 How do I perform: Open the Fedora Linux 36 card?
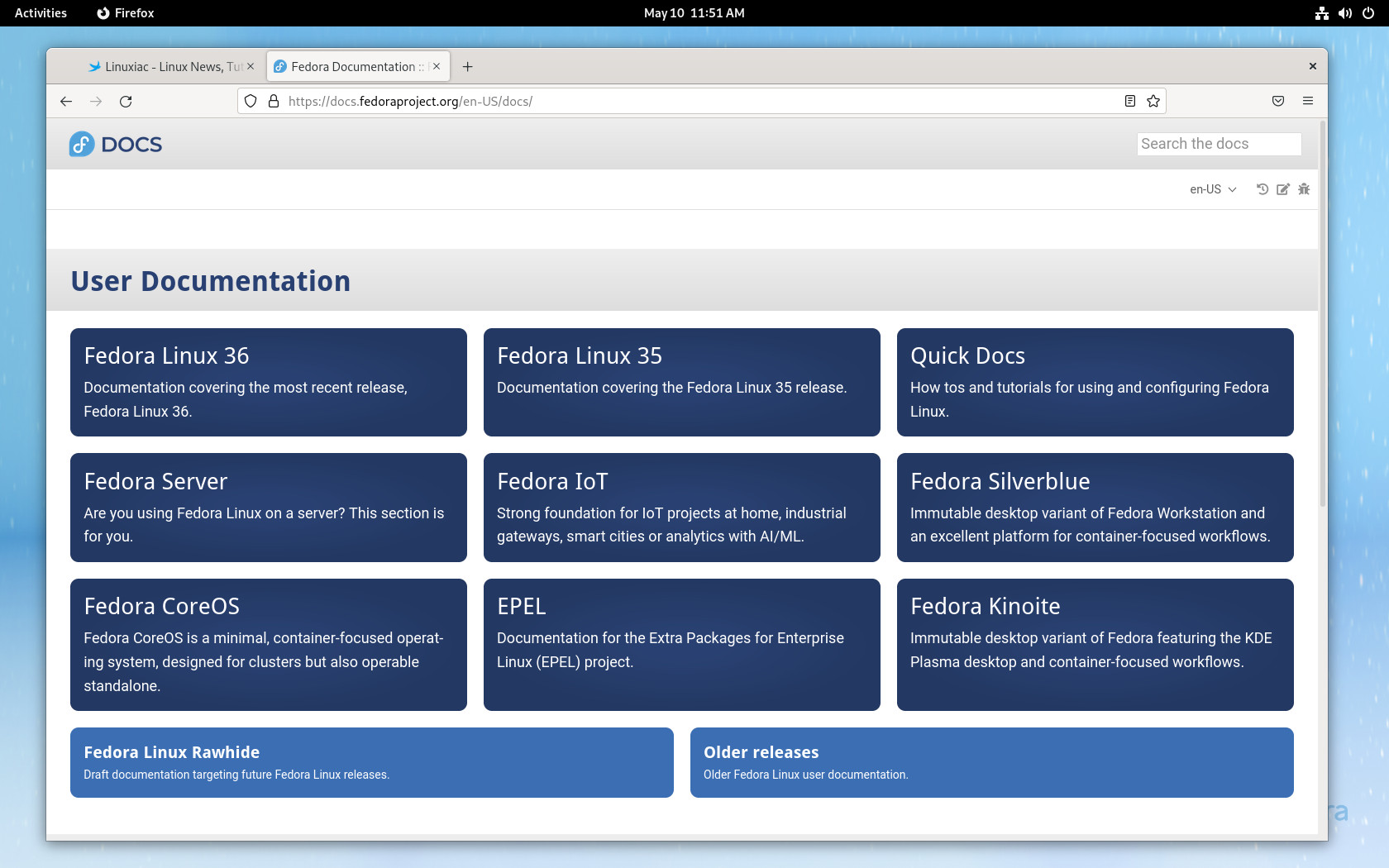[269, 382]
